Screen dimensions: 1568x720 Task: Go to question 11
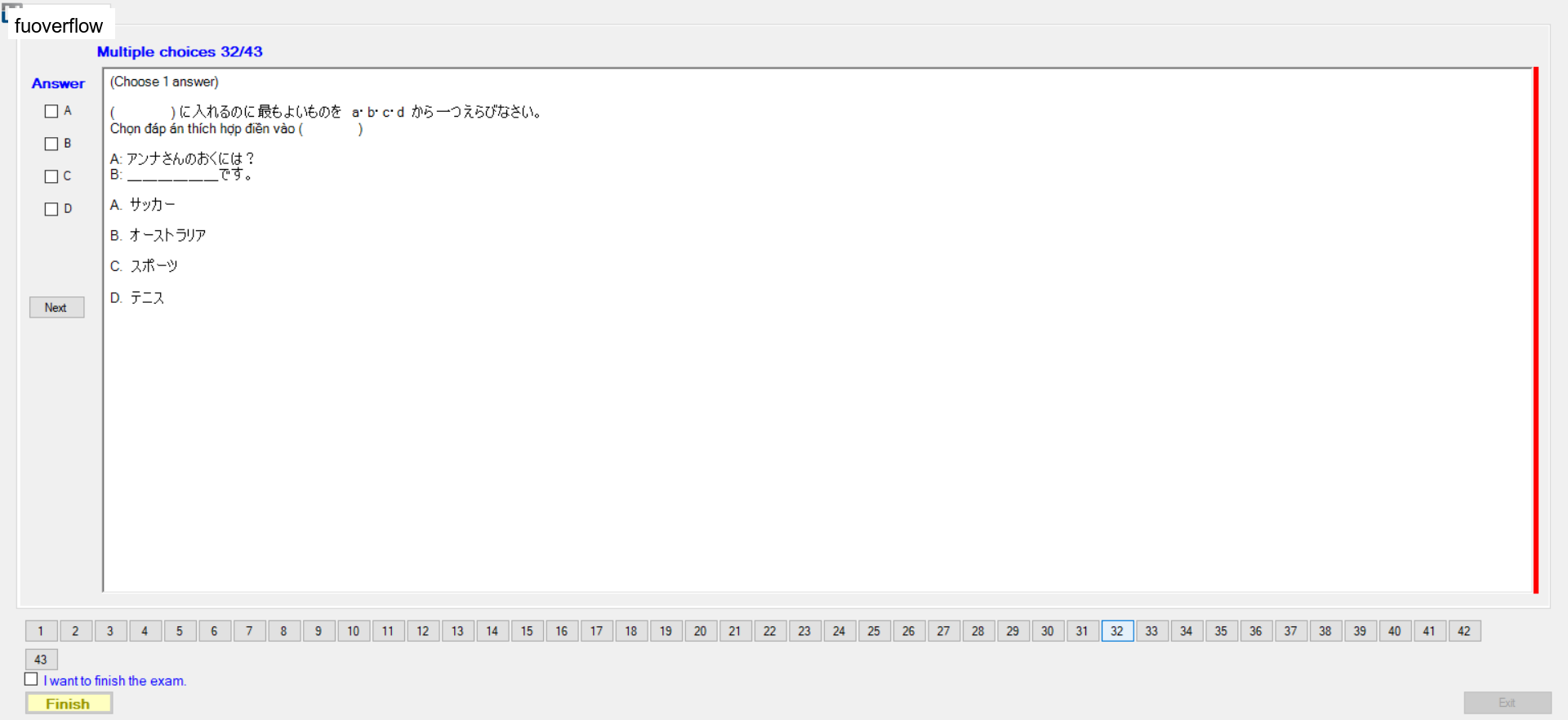[x=388, y=631]
